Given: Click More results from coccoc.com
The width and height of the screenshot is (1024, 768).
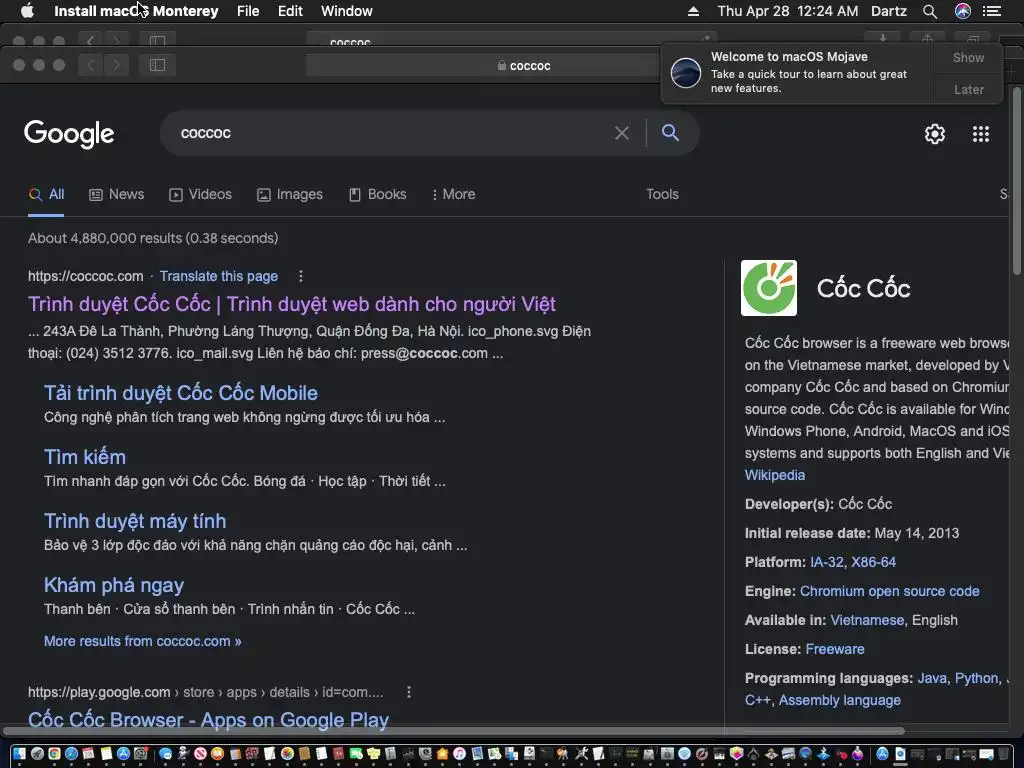Looking at the screenshot, I should click(x=142, y=641).
